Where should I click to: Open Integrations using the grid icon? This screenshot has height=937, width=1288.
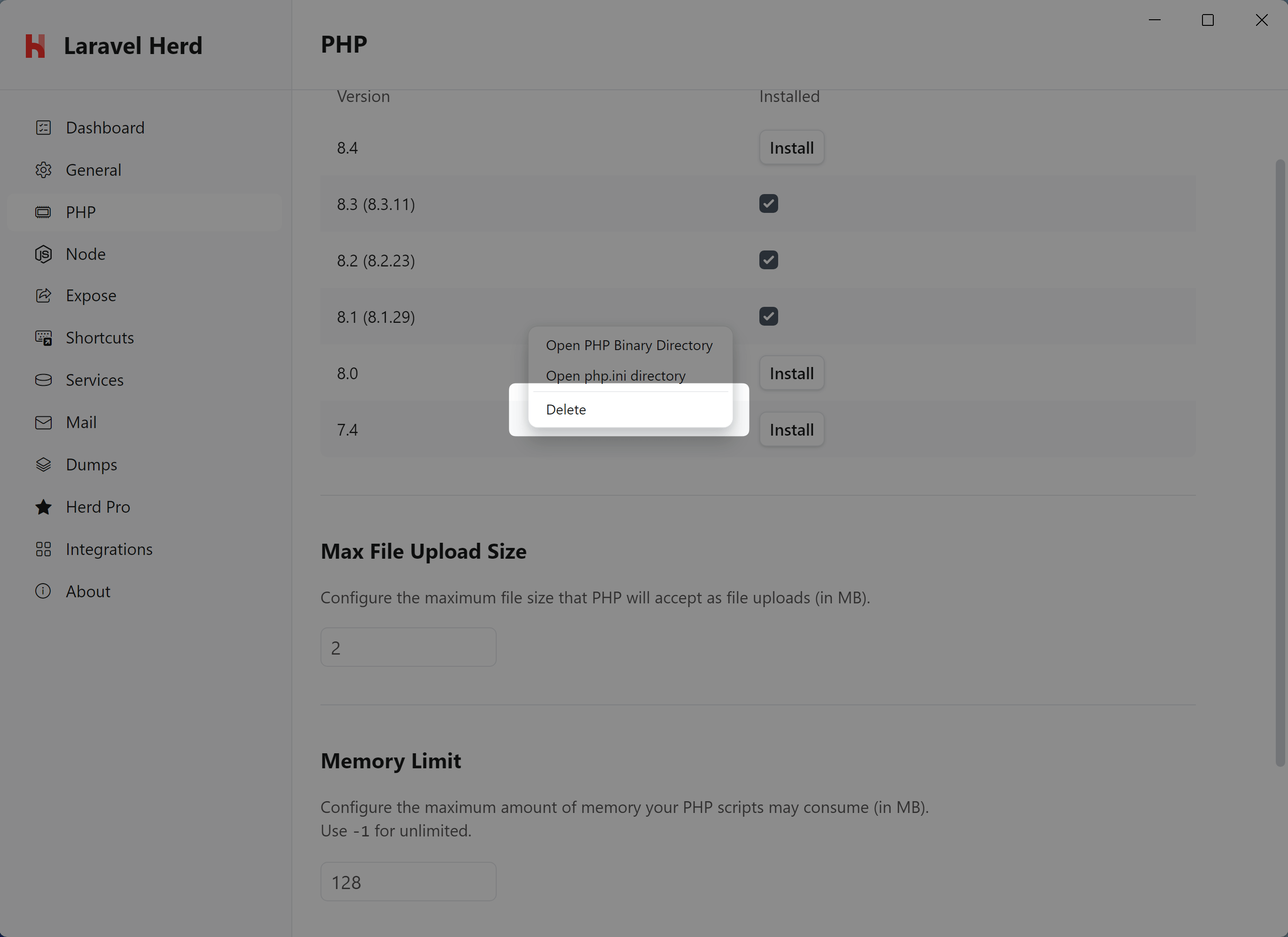[x=44, y=548]
